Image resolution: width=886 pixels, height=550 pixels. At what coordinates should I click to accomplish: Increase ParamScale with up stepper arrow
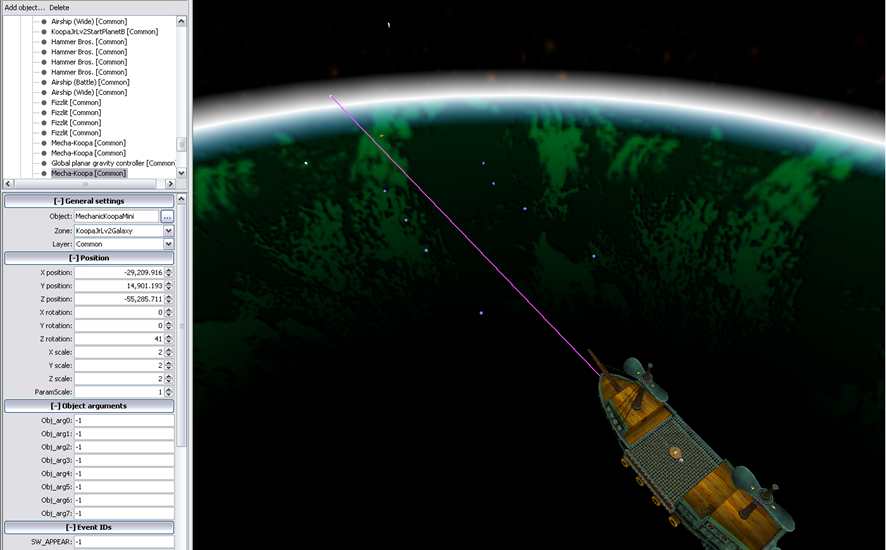pos(169,389)
